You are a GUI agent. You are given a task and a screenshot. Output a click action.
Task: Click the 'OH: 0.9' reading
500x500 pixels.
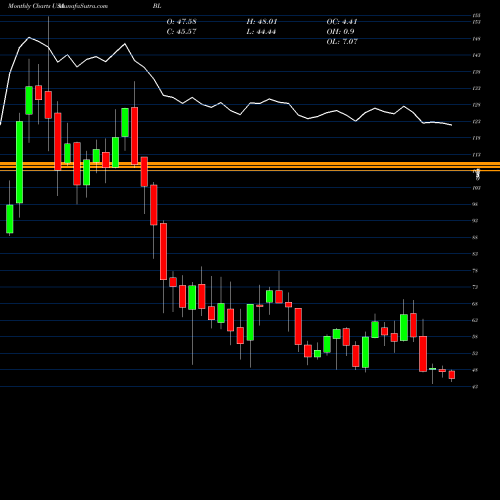pyautogui.click(x=340, y=32)
